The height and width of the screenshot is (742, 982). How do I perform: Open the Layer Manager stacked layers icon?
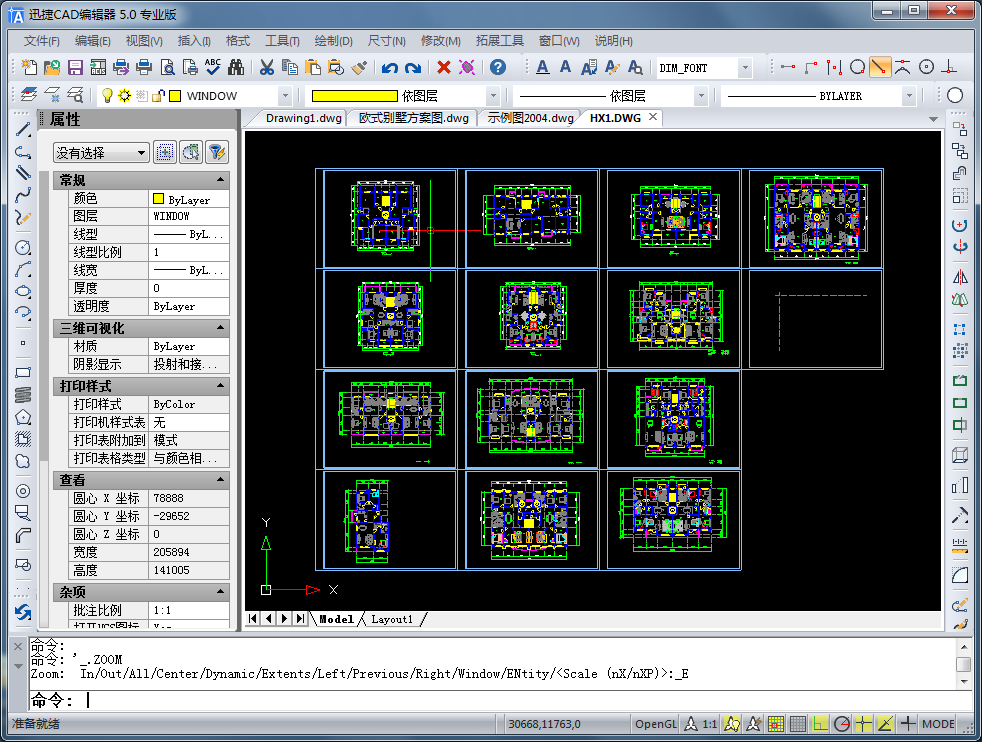[x=29, y=95]
